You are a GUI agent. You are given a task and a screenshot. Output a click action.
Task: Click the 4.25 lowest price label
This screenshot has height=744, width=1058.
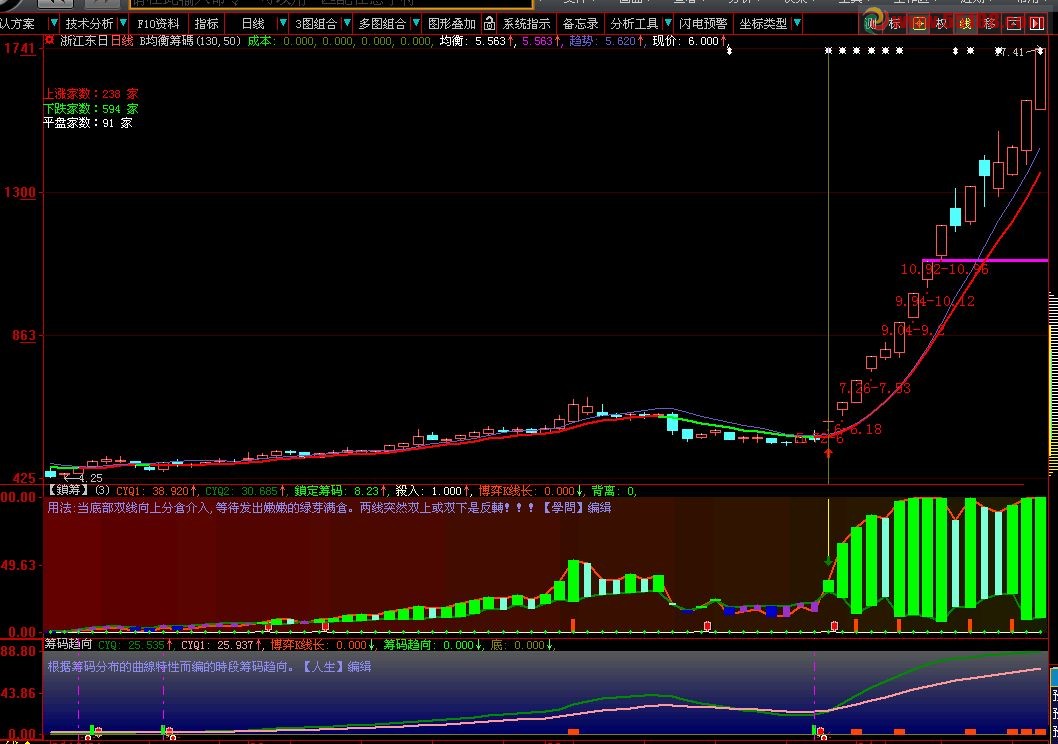click(91, 478)
